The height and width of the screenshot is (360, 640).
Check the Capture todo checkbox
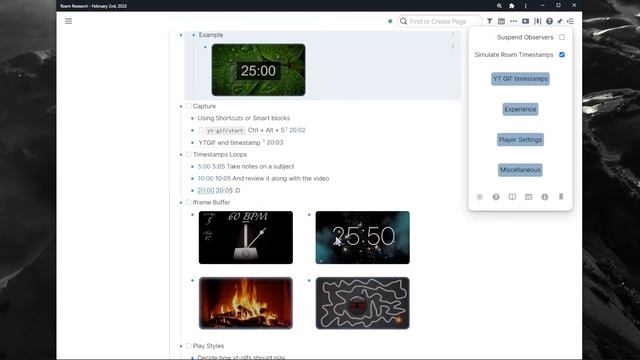point(189,106)
